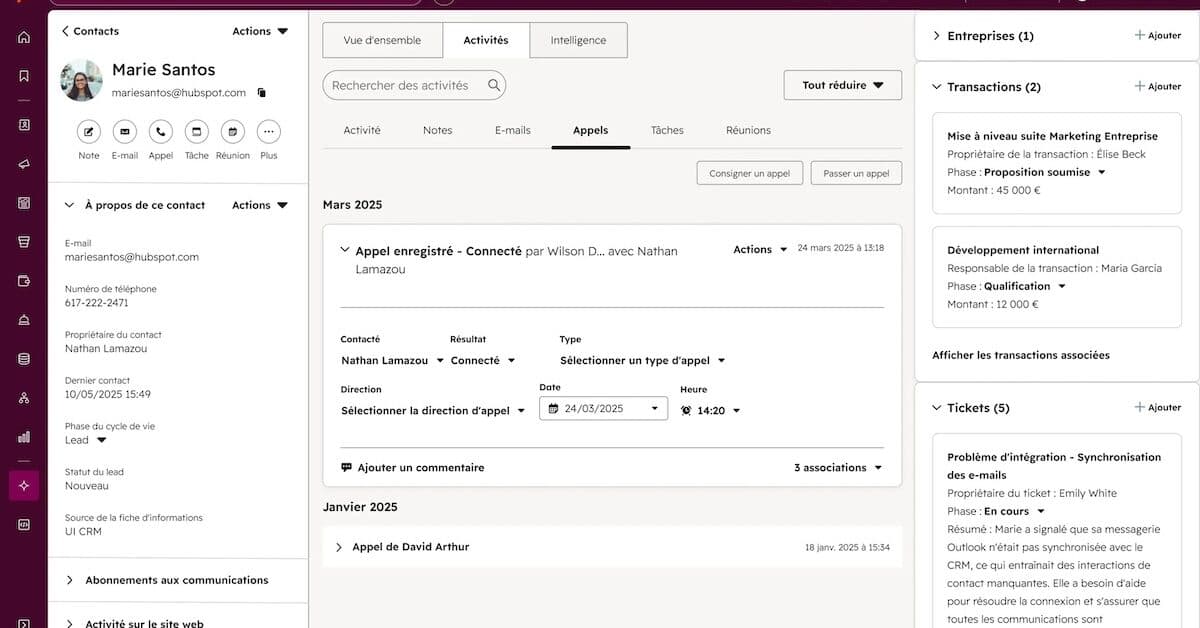Go back to Contacts list
Image resolution: width=1200 pixels, height=628 pixels.
coord(90,31)
